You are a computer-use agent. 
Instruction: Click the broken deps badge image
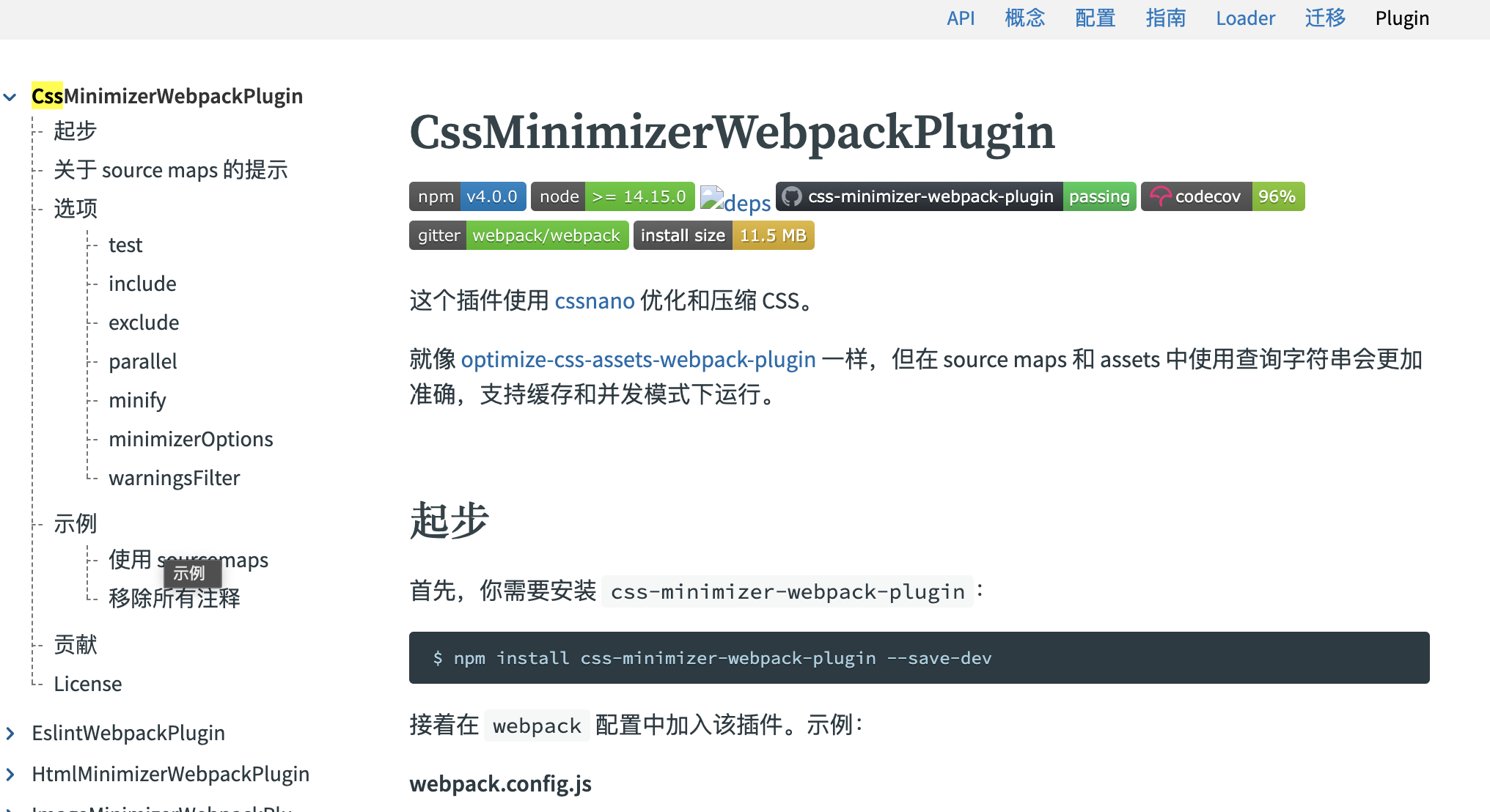coord(735,201)
